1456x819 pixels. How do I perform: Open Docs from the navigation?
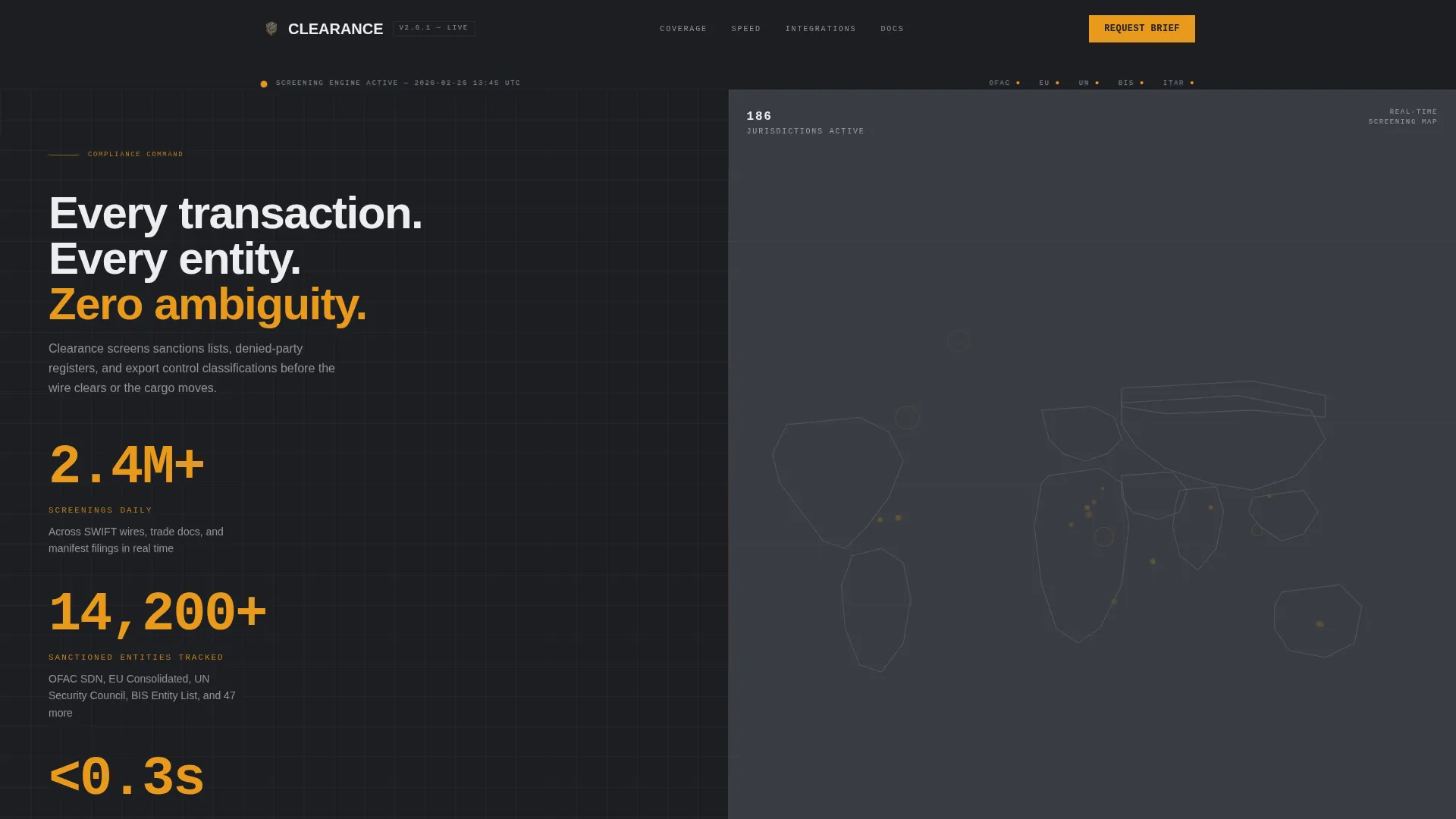click(x=892, y=29)
